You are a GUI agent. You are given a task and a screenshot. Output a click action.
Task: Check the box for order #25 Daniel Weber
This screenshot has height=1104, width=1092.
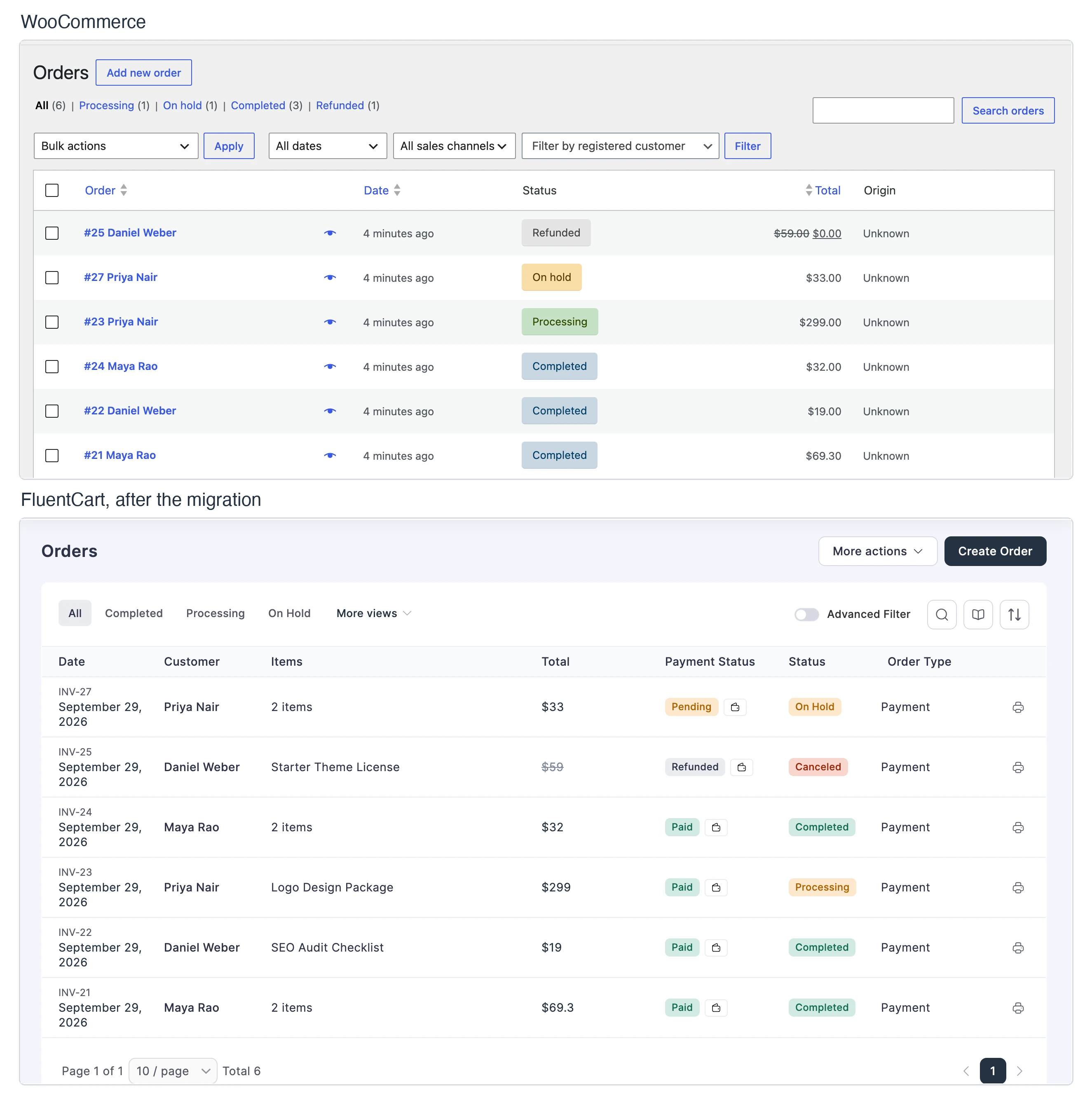[x=52, y=233]
